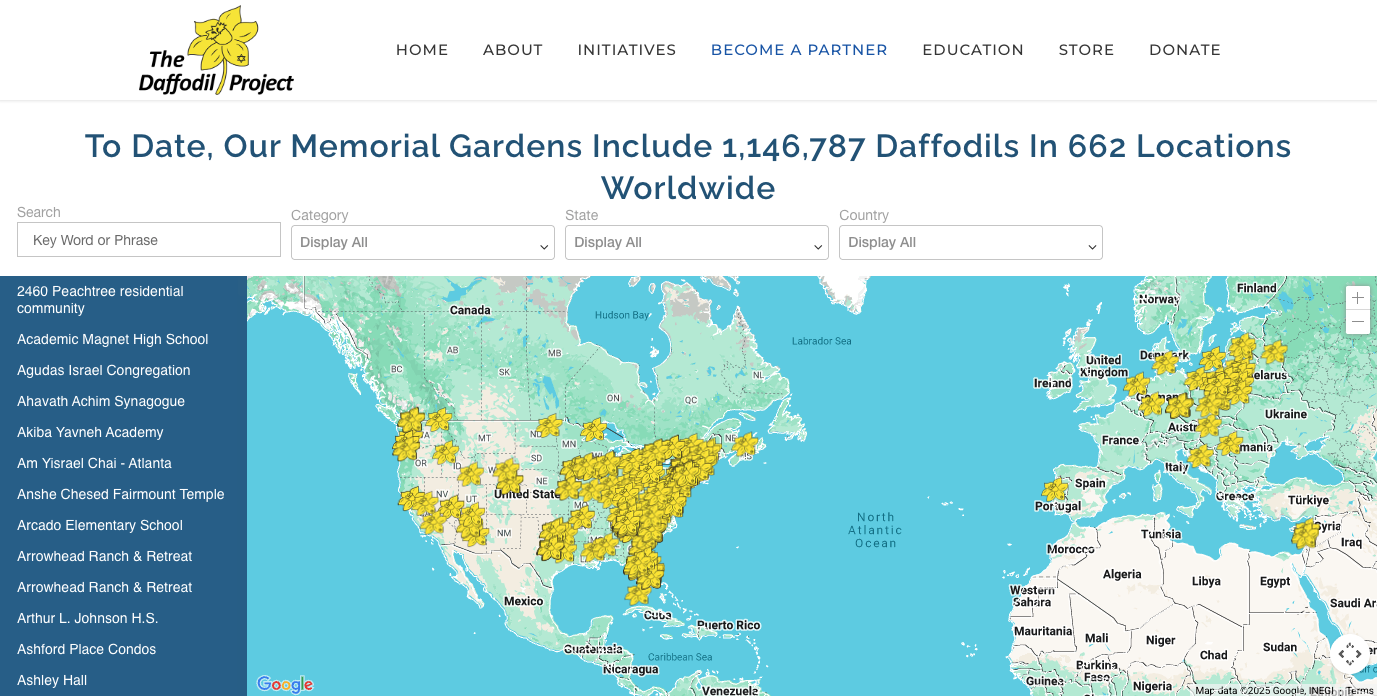Screen dimensions: 1377x696
Task: Click daffodil marker over United Kingdom
Action: tap(1136, 385)
